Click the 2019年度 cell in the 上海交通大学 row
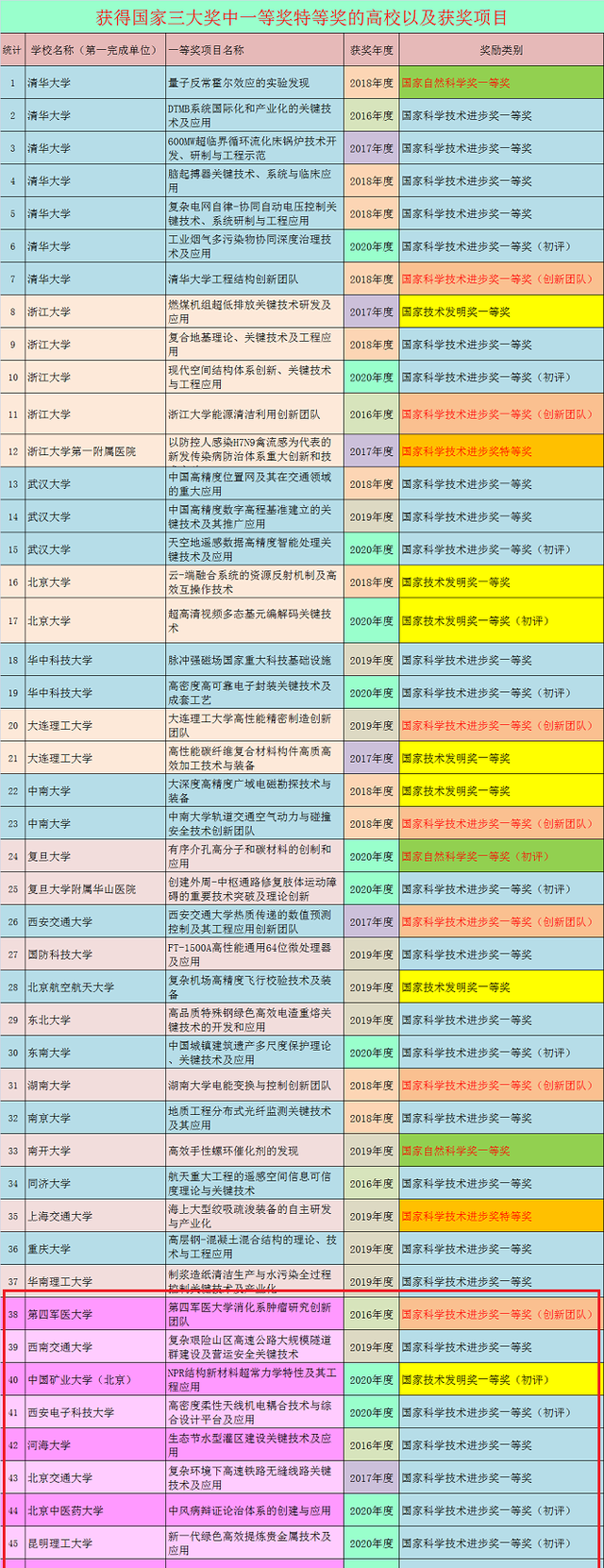The height and width of the screenshot is (1568, 604). point(372,1217)
